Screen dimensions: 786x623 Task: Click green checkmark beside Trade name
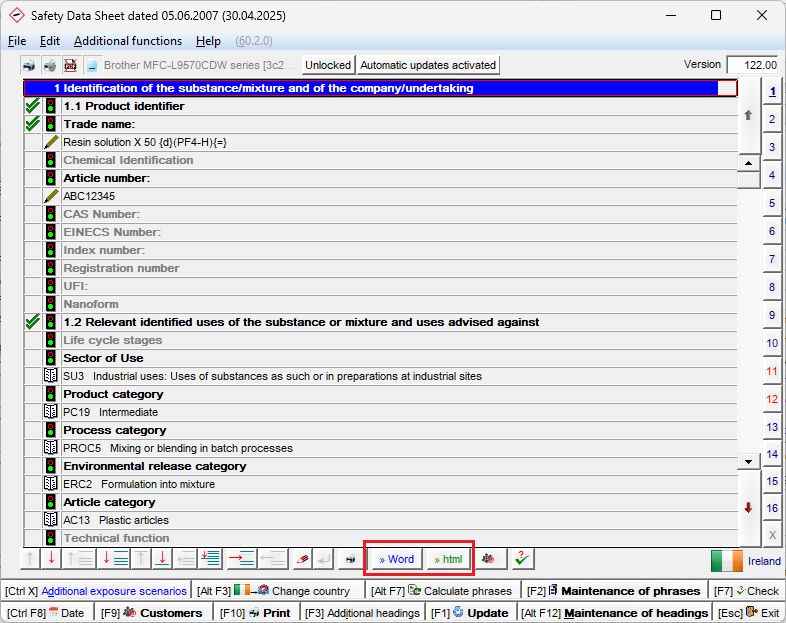click(33, 123)
